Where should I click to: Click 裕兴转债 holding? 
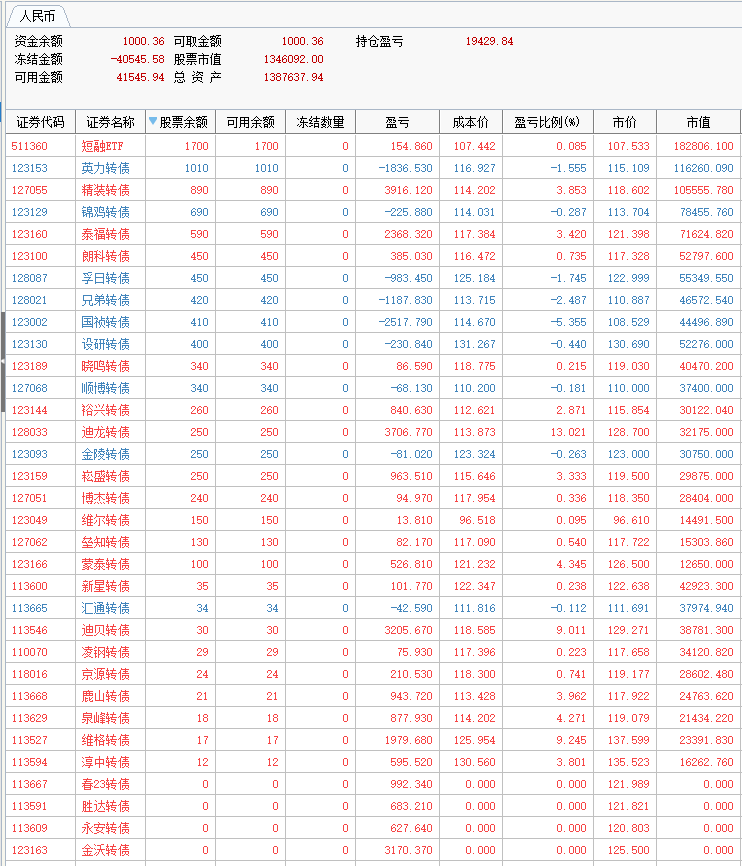click(106, 410)
